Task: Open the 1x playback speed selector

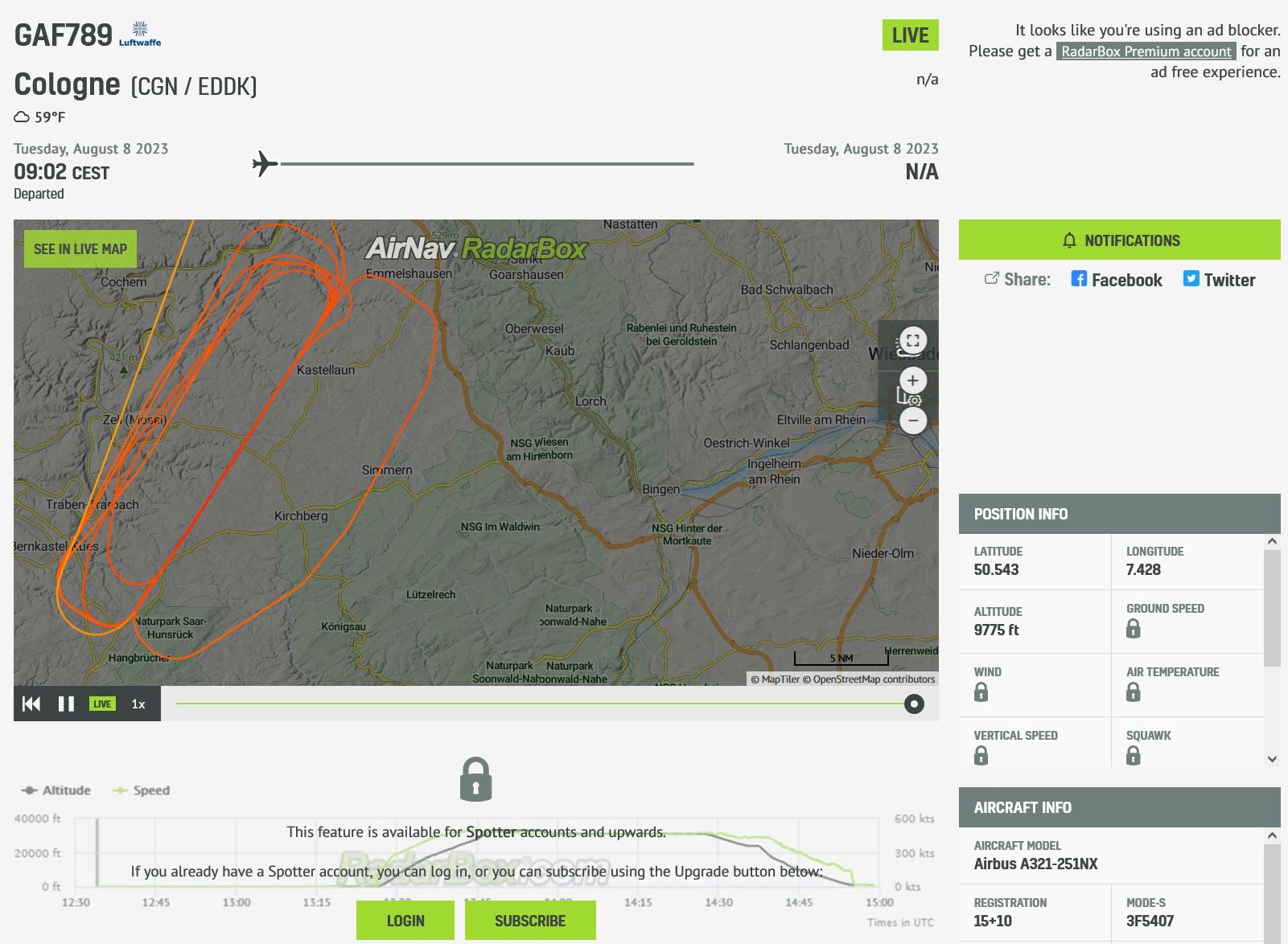Action: (138, 704)
